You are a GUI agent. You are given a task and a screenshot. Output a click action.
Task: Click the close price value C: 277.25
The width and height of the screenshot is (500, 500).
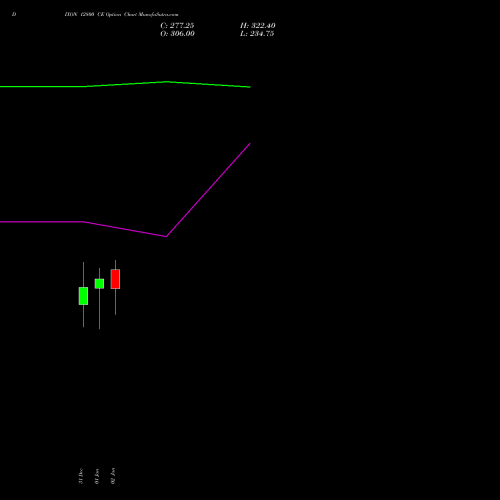pyautogui.click(x=177, y=26)
